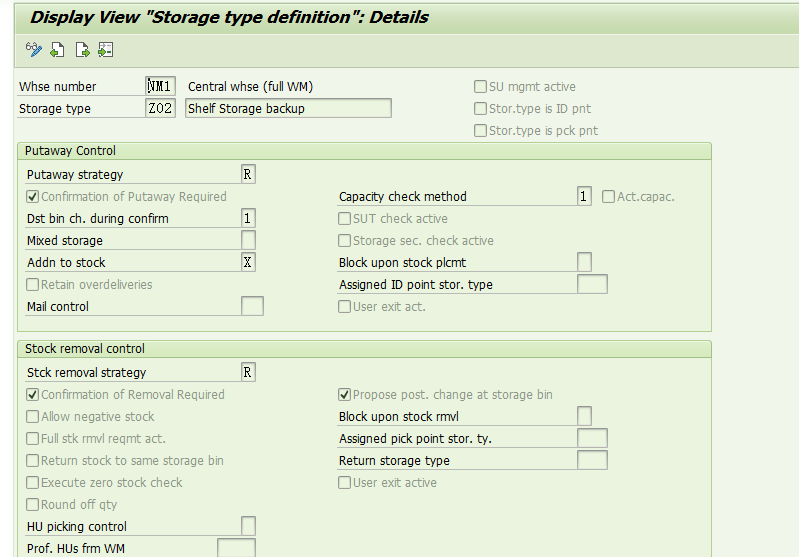Toggle Execute zero stock check checkbox
799x557 pixels.
(33, 482)
